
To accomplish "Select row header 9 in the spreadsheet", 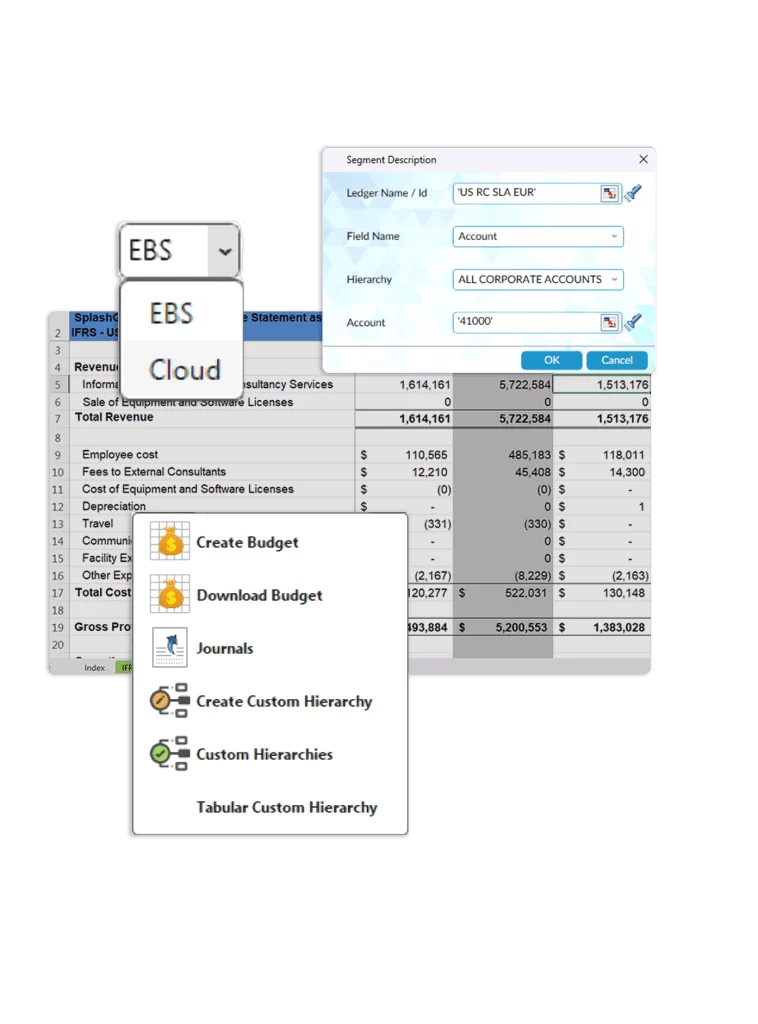I will point(58,455).
